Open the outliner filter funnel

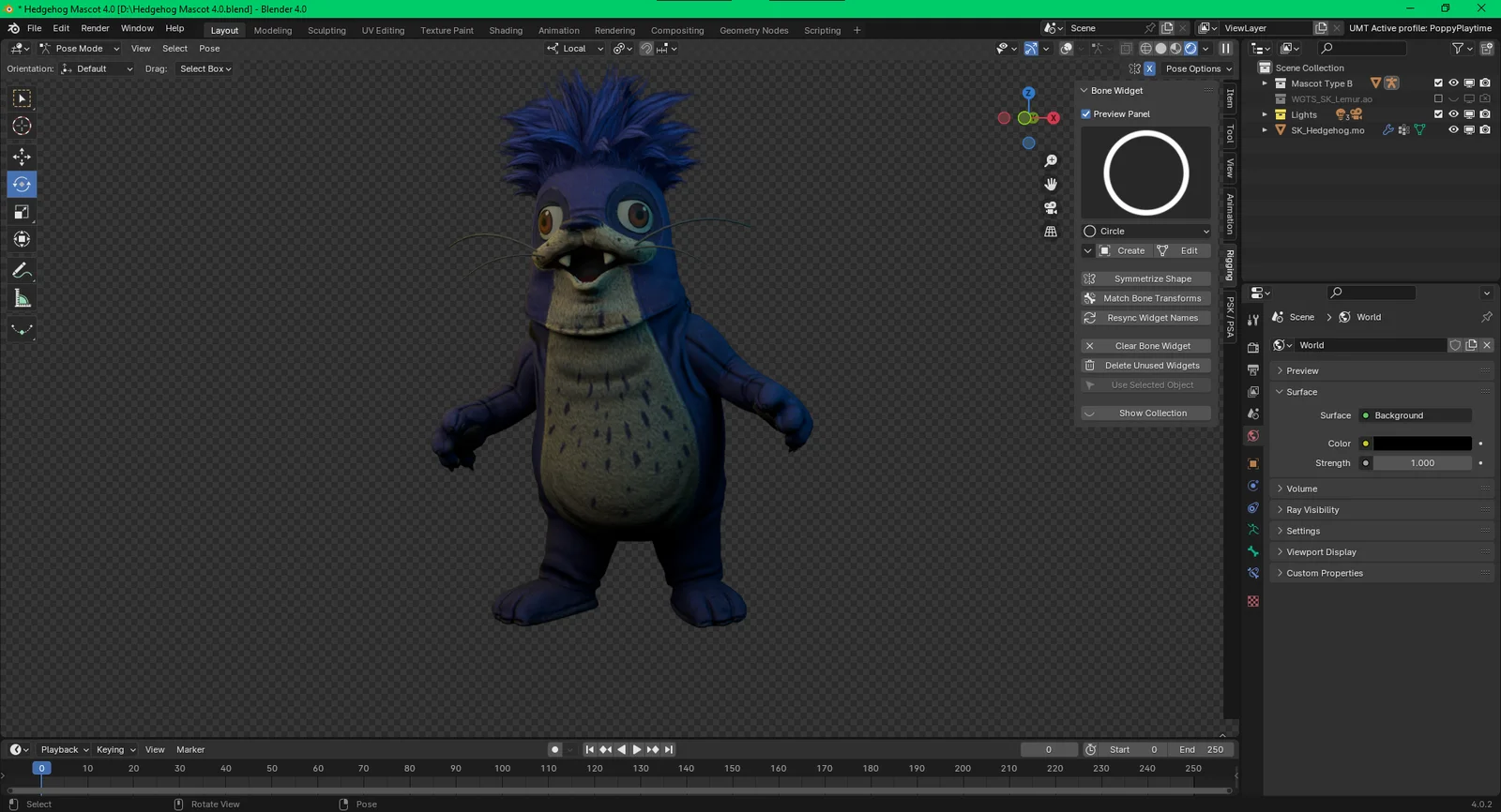1458,49
